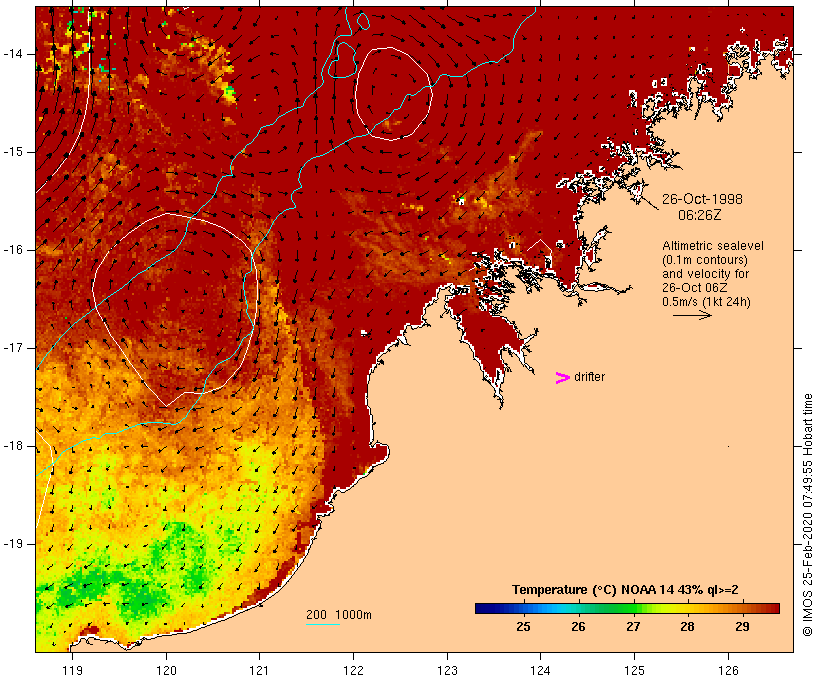Click the 0.5m/s velocity scale arrow
This screenshot has width=820, height=680.
click(692, 315)
